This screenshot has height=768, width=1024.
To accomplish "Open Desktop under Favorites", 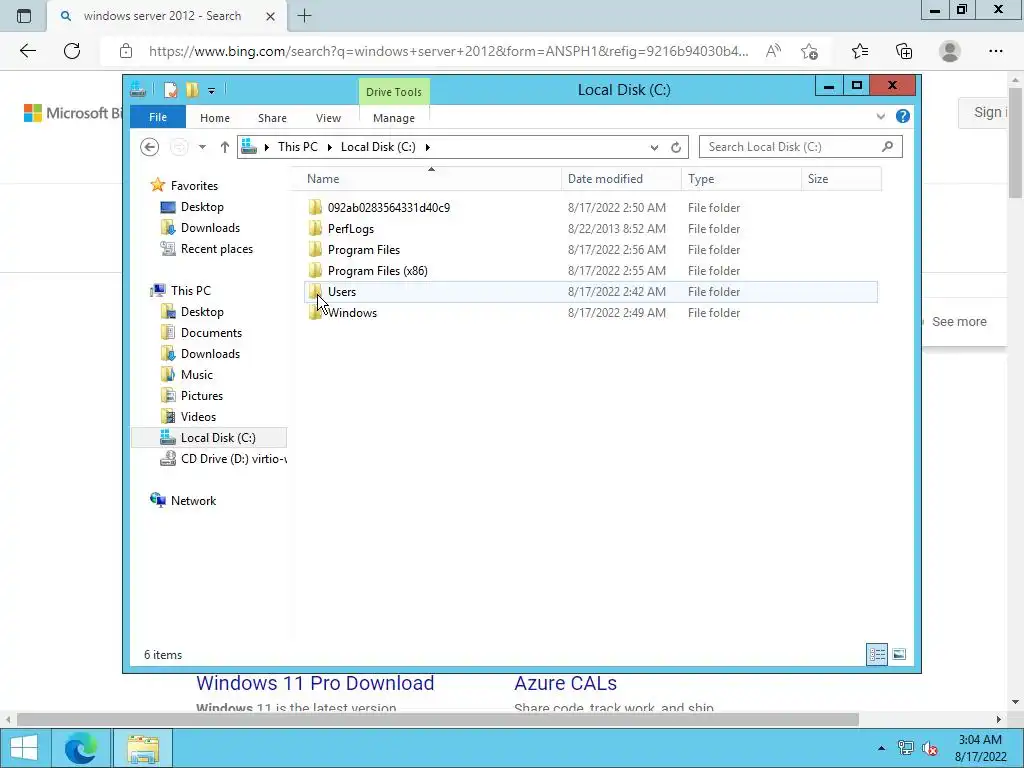I will [202, 207].
